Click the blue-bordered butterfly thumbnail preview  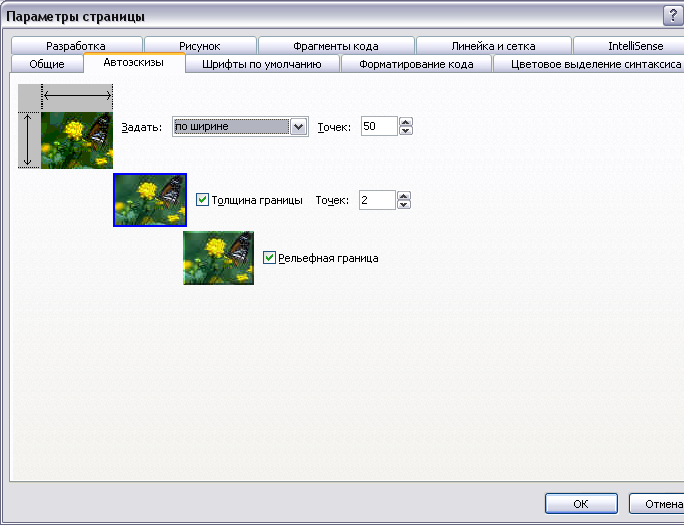pyautogui.click(x=150, y=200)
